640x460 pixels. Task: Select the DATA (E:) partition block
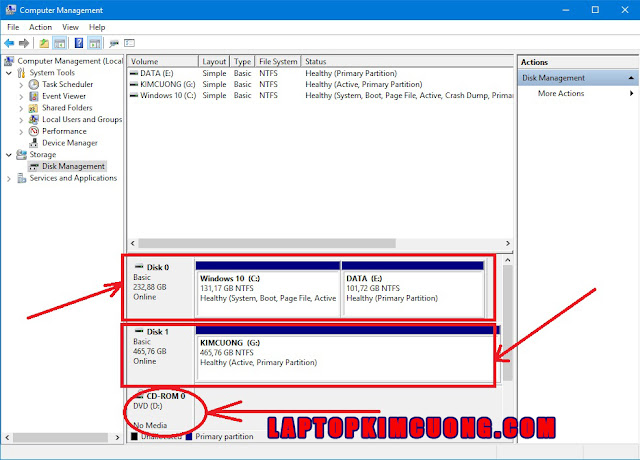click(413, 289)
